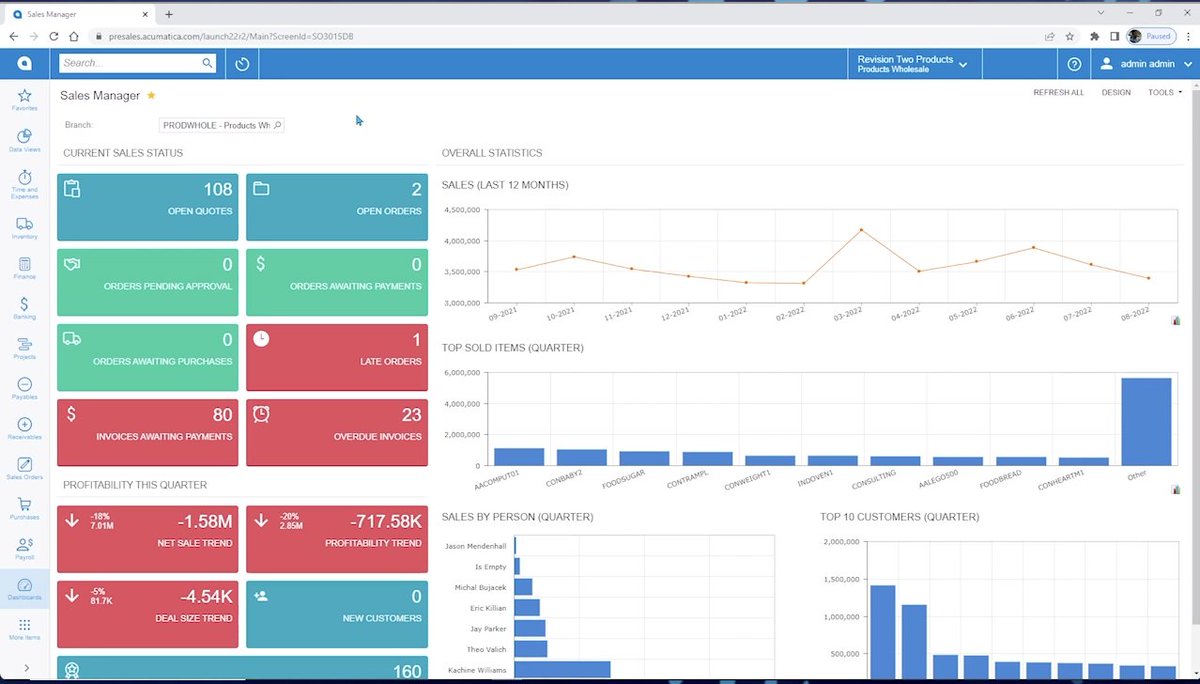Open More Items grid
Viewport: 1200px width, 684px height.
point(25,628)
